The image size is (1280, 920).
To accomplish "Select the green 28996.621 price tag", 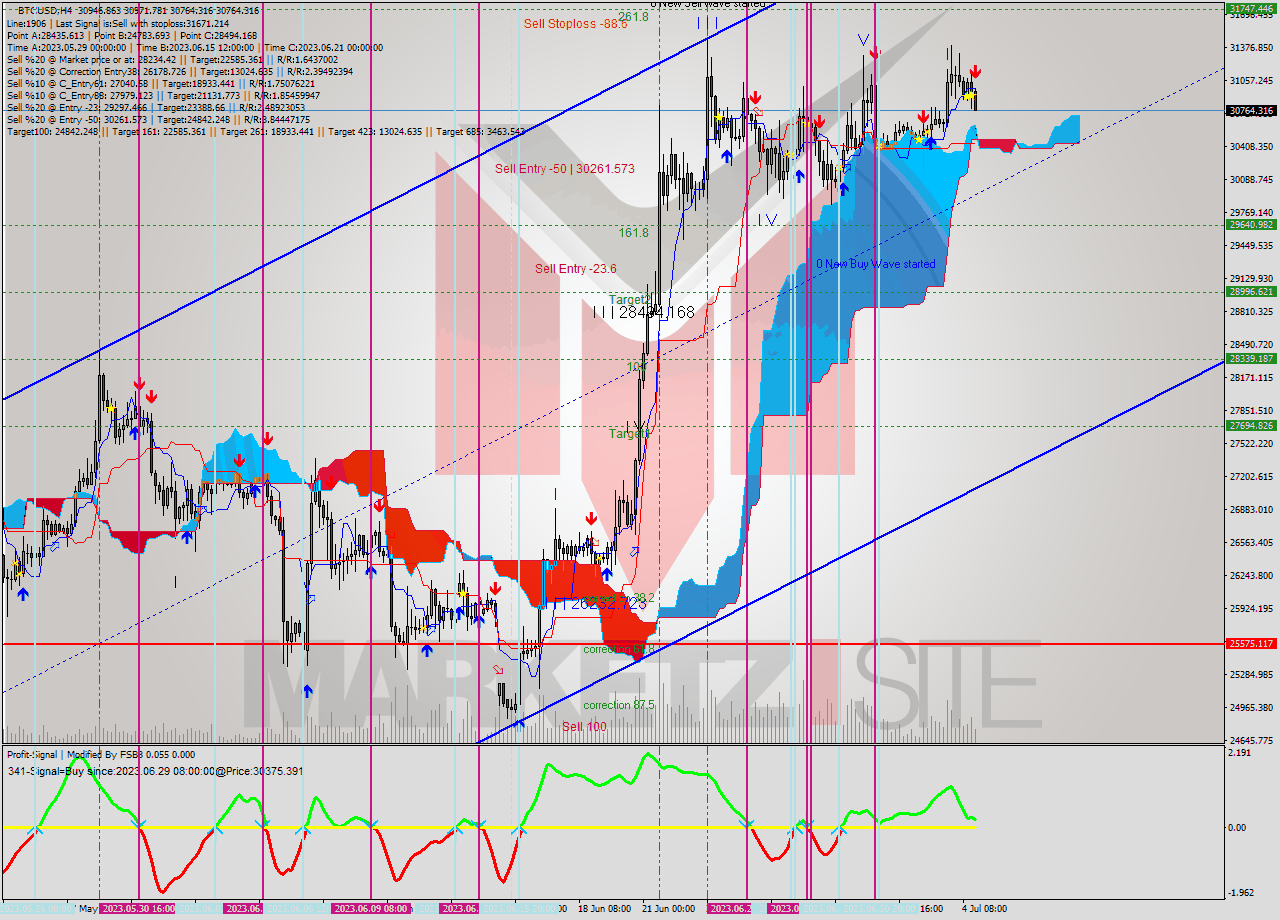I will [x=1250, y=292].
